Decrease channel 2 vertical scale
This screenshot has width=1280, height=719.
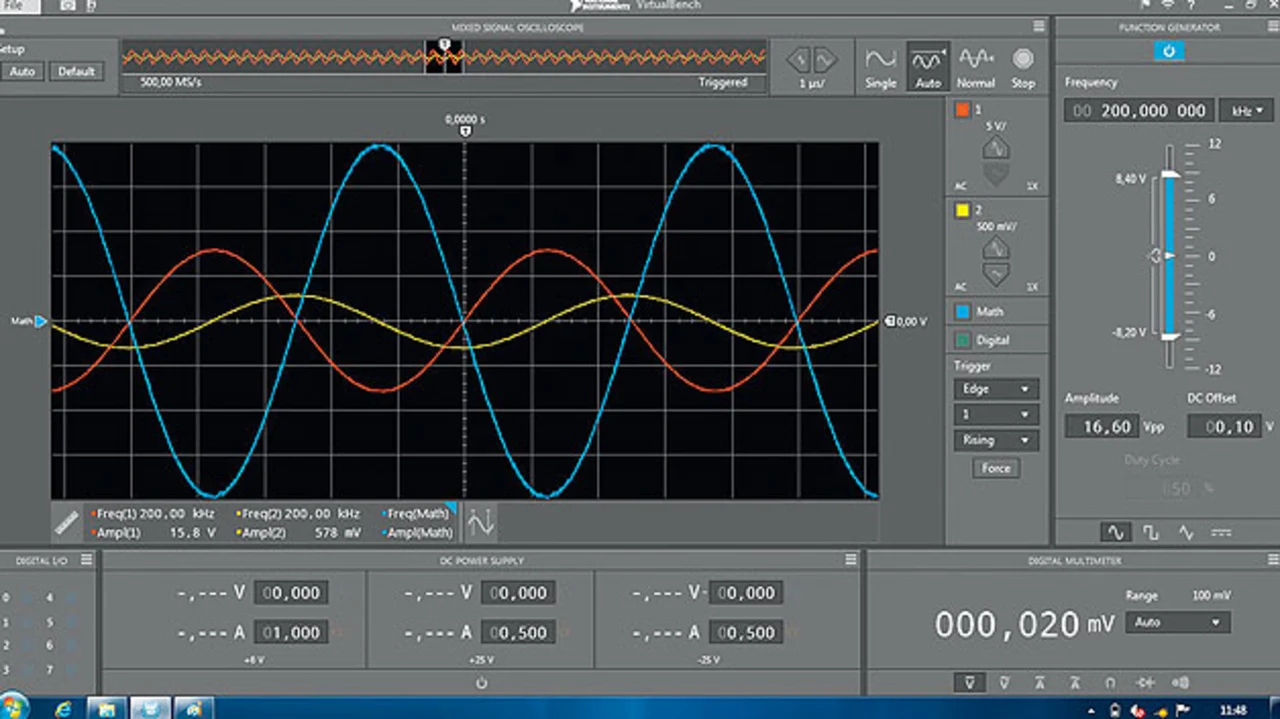996,274
